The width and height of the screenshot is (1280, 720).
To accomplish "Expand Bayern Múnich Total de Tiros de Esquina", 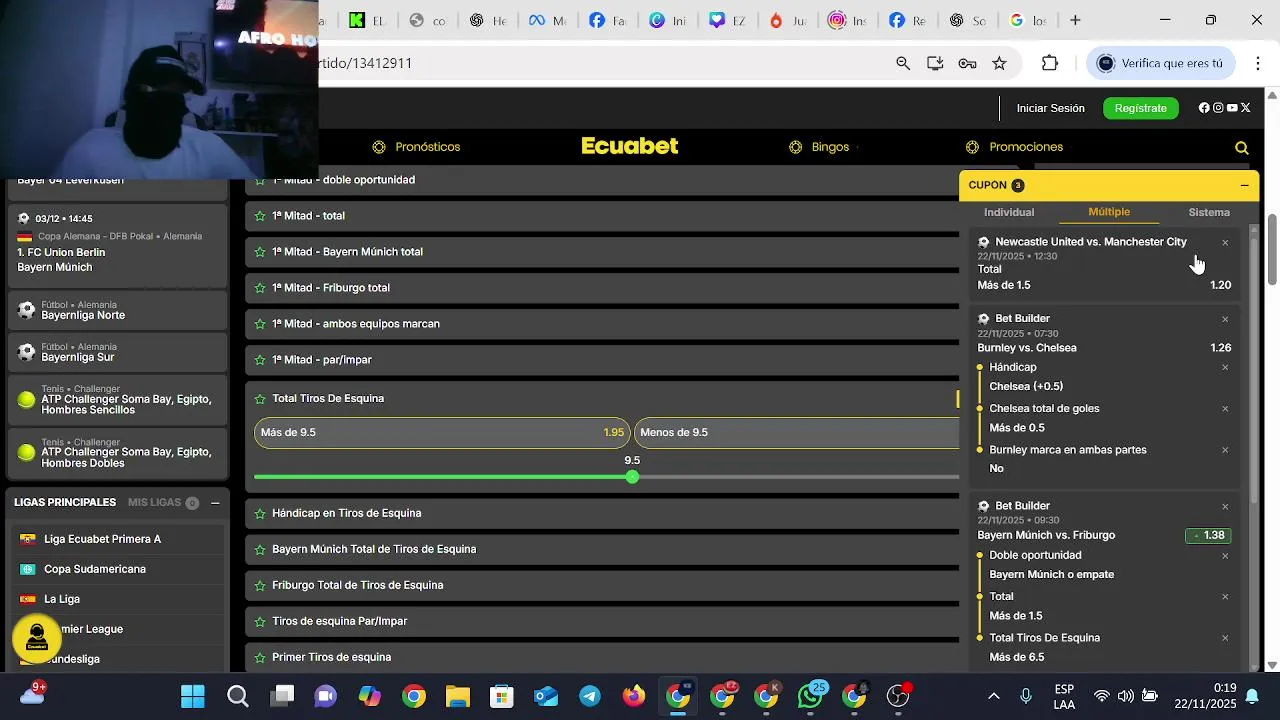I will 602,549.
